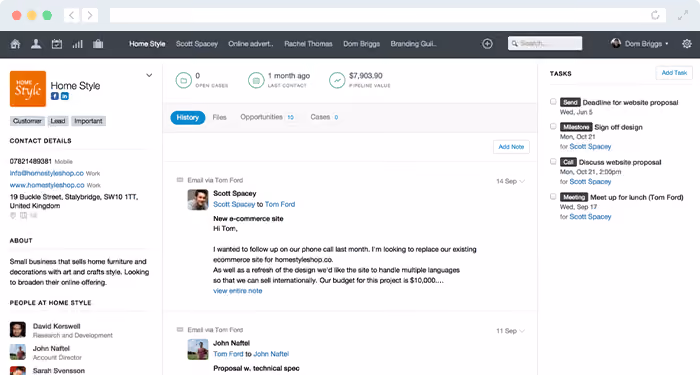The width and height of the screenshot is (700, 375).
Task: Click David Kerswell's avatar
Action: coord(18,330)
